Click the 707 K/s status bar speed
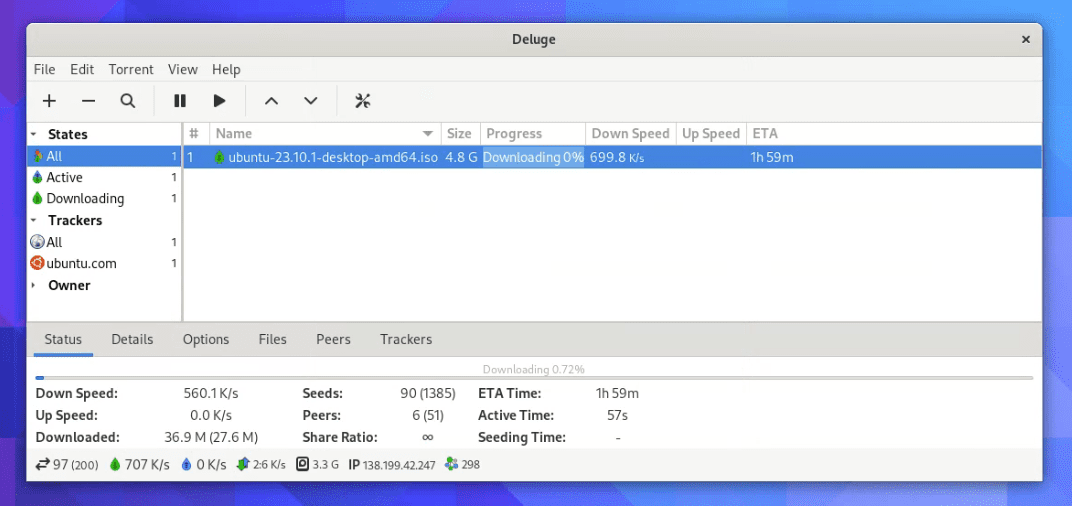The width and height of the screenshot is (1072, 506). (147, 464)
